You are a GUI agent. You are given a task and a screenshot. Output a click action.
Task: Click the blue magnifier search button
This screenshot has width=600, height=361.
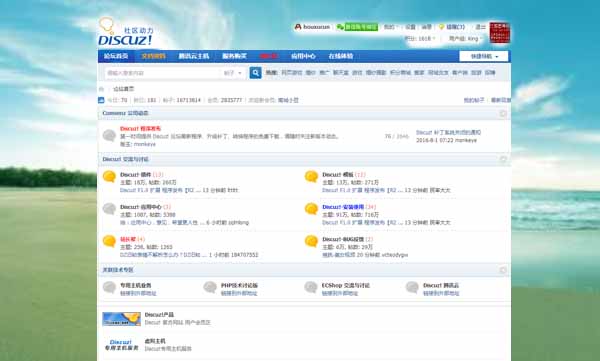point(256,73)
